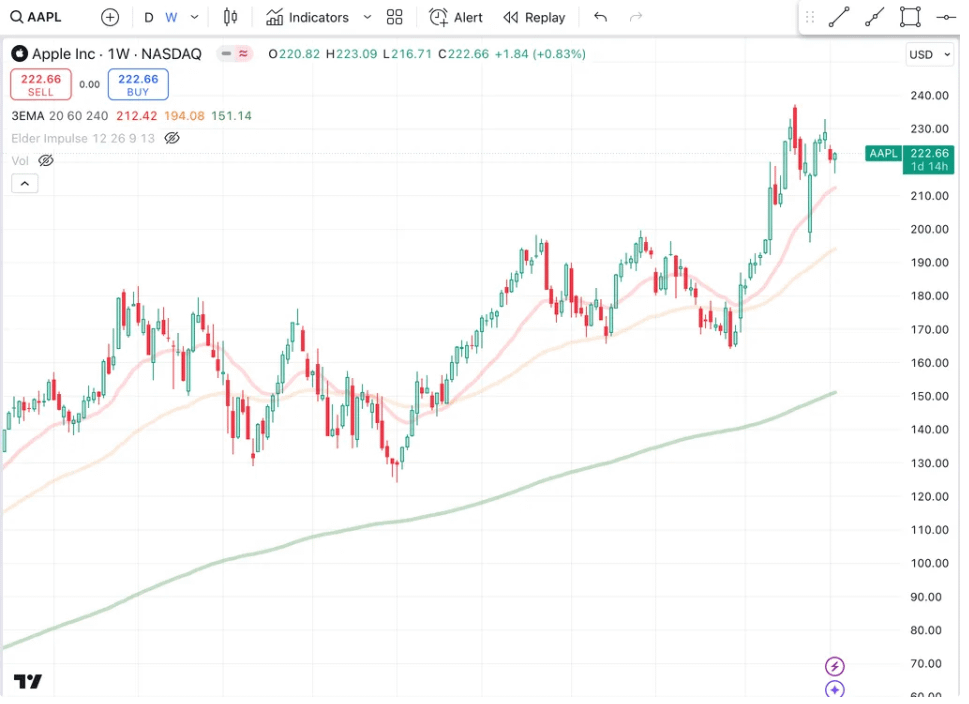The height and width of the screenshot is (704, 969).
Task: Click the undo arrow icon
Action: (x=600, y=17)
